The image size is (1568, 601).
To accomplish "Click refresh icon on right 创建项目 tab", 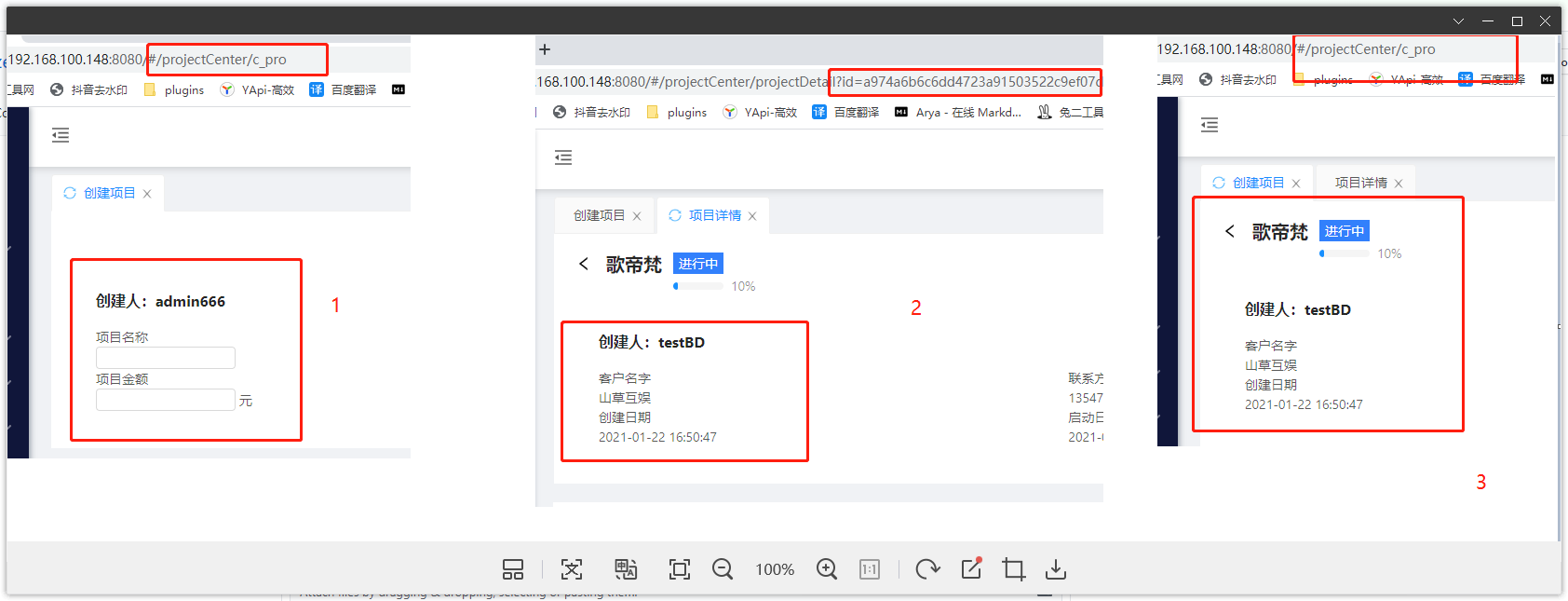I will coord(1219,183).
